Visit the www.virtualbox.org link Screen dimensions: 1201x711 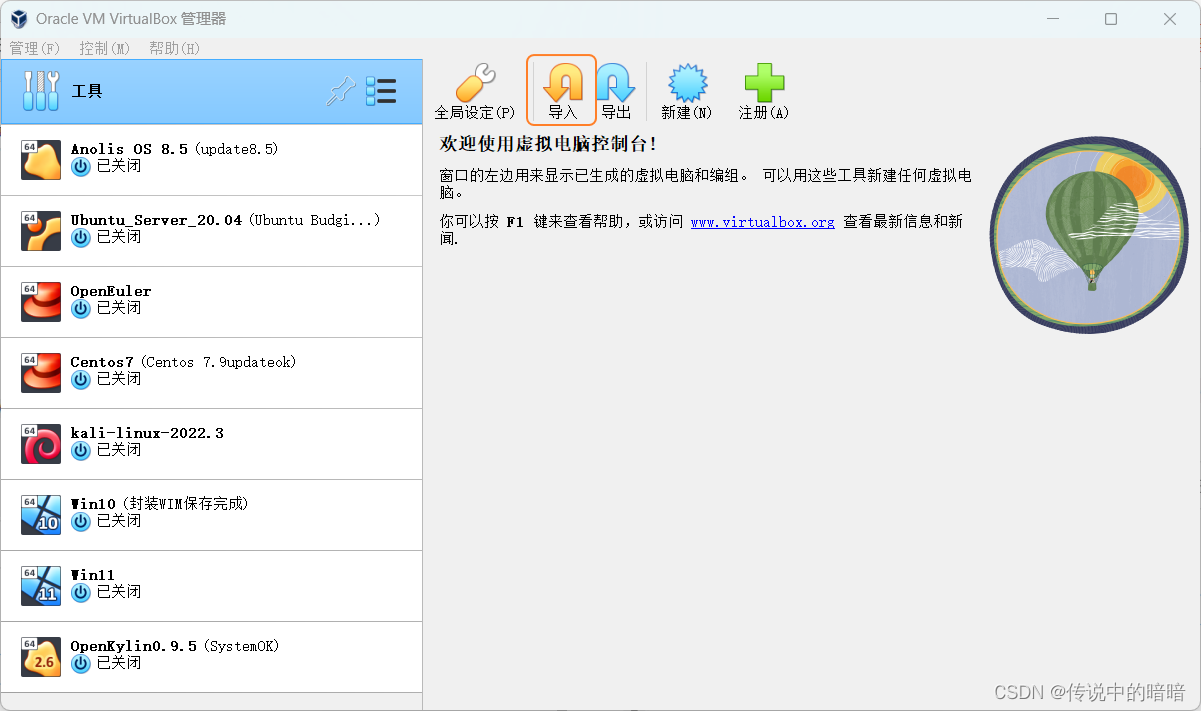point(762,222)
